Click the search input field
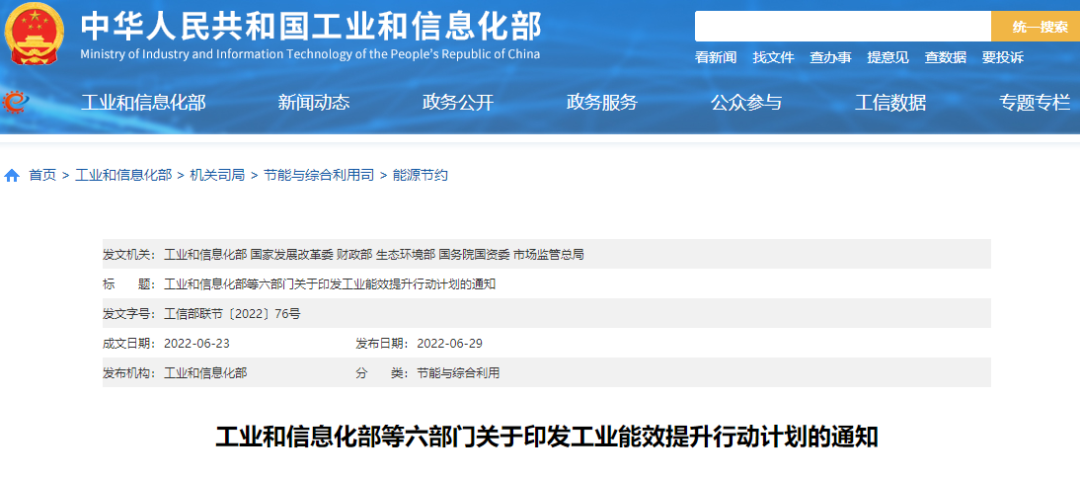The image size is (1080, 480). [842, 27]
